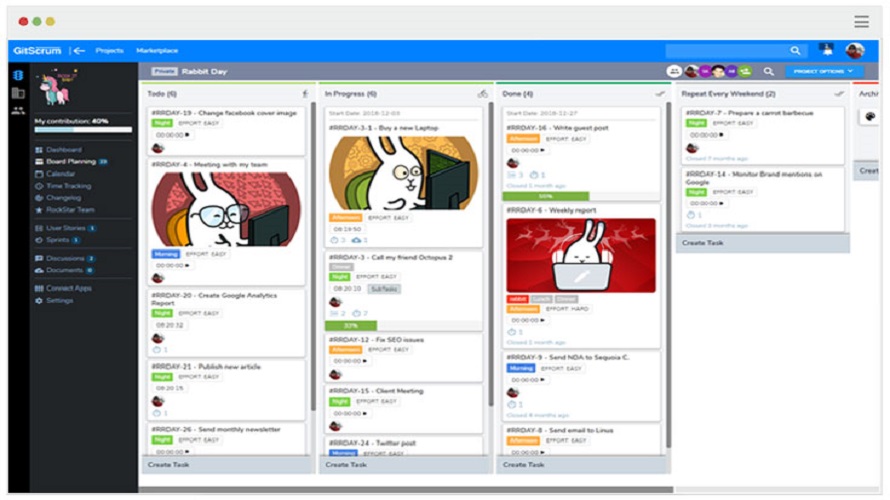Open task RRDAY-14 Monitor Brand mentions on Google
This screenshot has width=890, height=500.
pyautogui.click(x=754, y=178)
